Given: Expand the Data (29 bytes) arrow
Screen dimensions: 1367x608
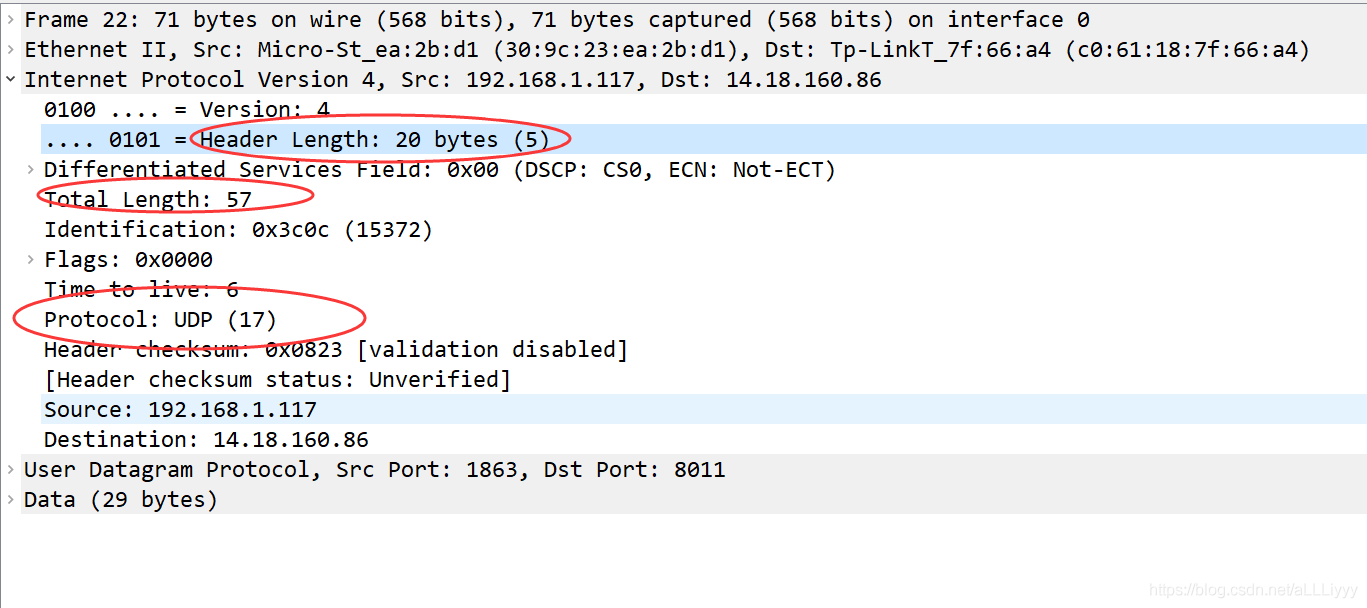Looking at the screenshot, I should pos(10,500).
